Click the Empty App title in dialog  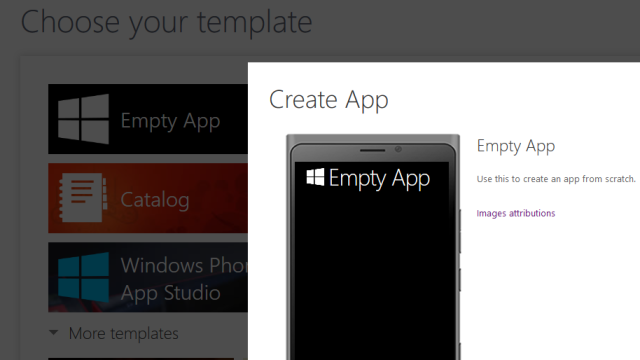(516, 146)
